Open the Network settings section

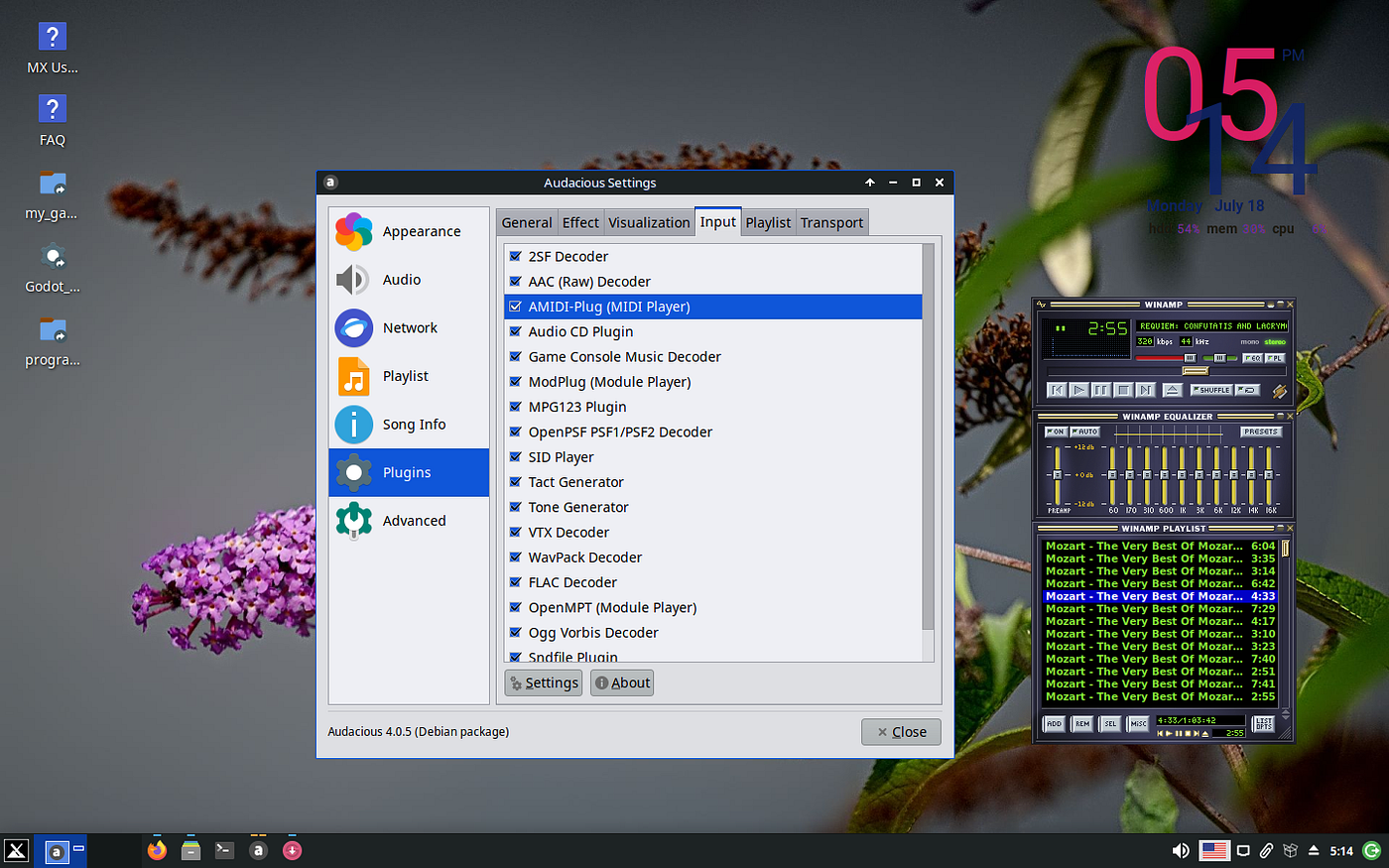coord(409,327)
